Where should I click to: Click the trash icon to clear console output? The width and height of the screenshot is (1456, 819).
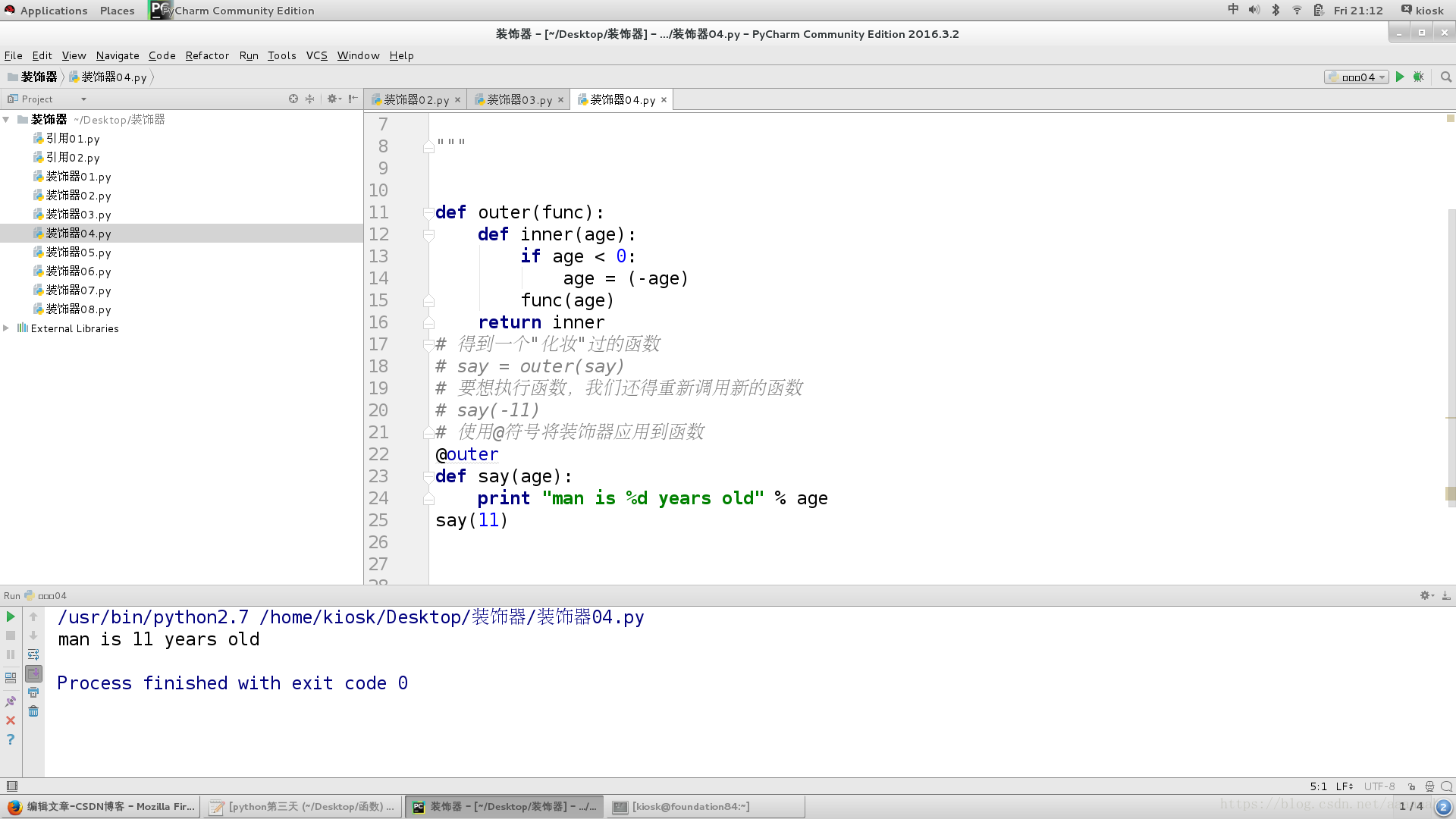[x=33, y=711]
